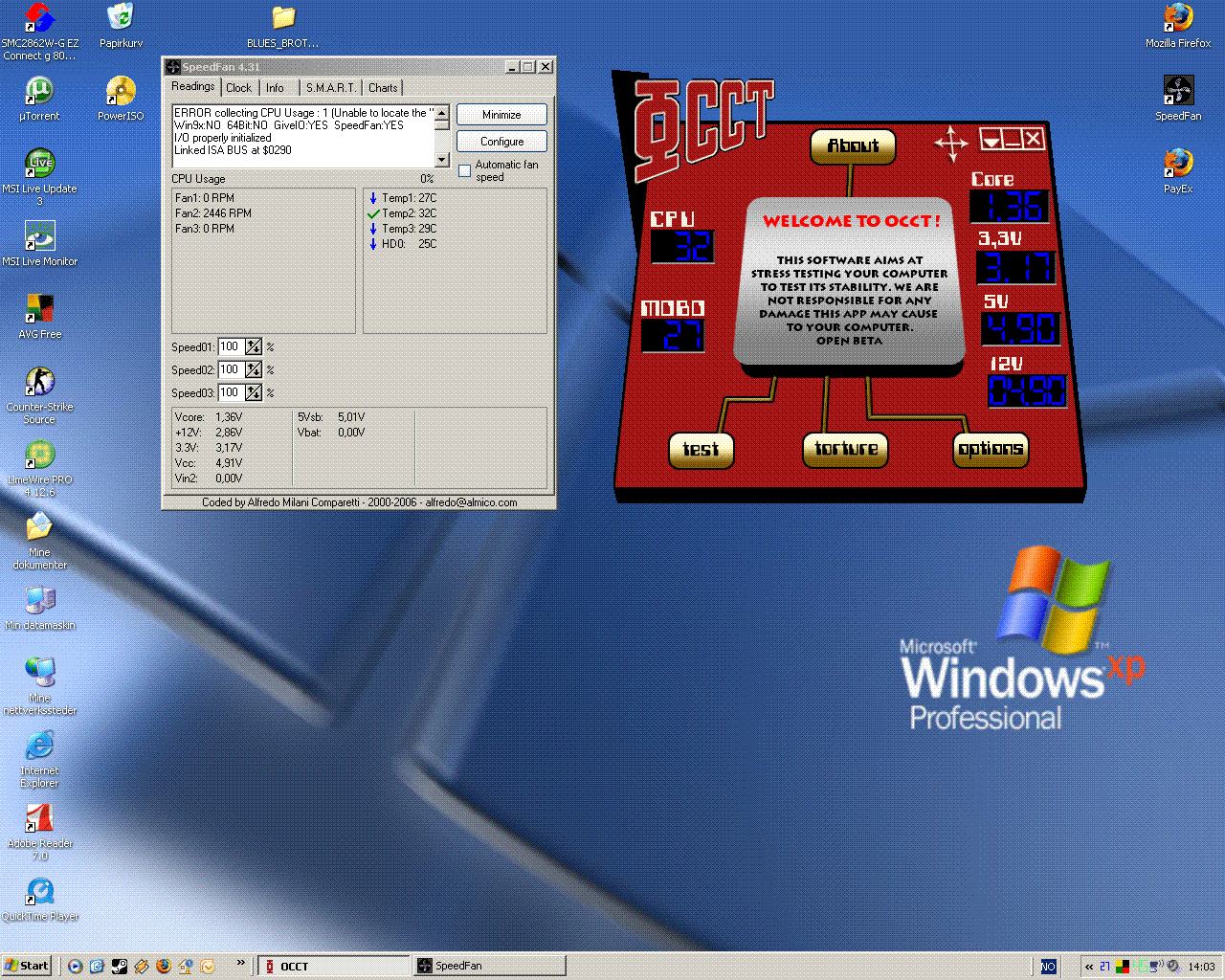Click the OCCT torture button
This screenshot has width=1225, height=980.
[845, 449]
